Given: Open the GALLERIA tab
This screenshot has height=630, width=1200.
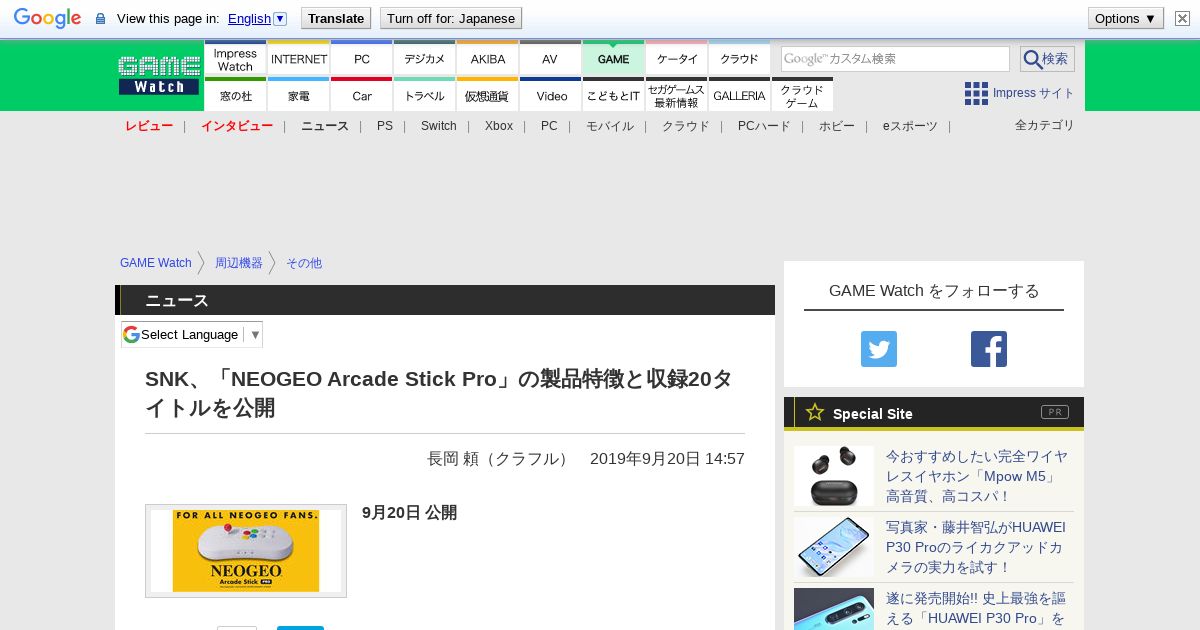Looking at the screenshot, I should coord(740,95).
